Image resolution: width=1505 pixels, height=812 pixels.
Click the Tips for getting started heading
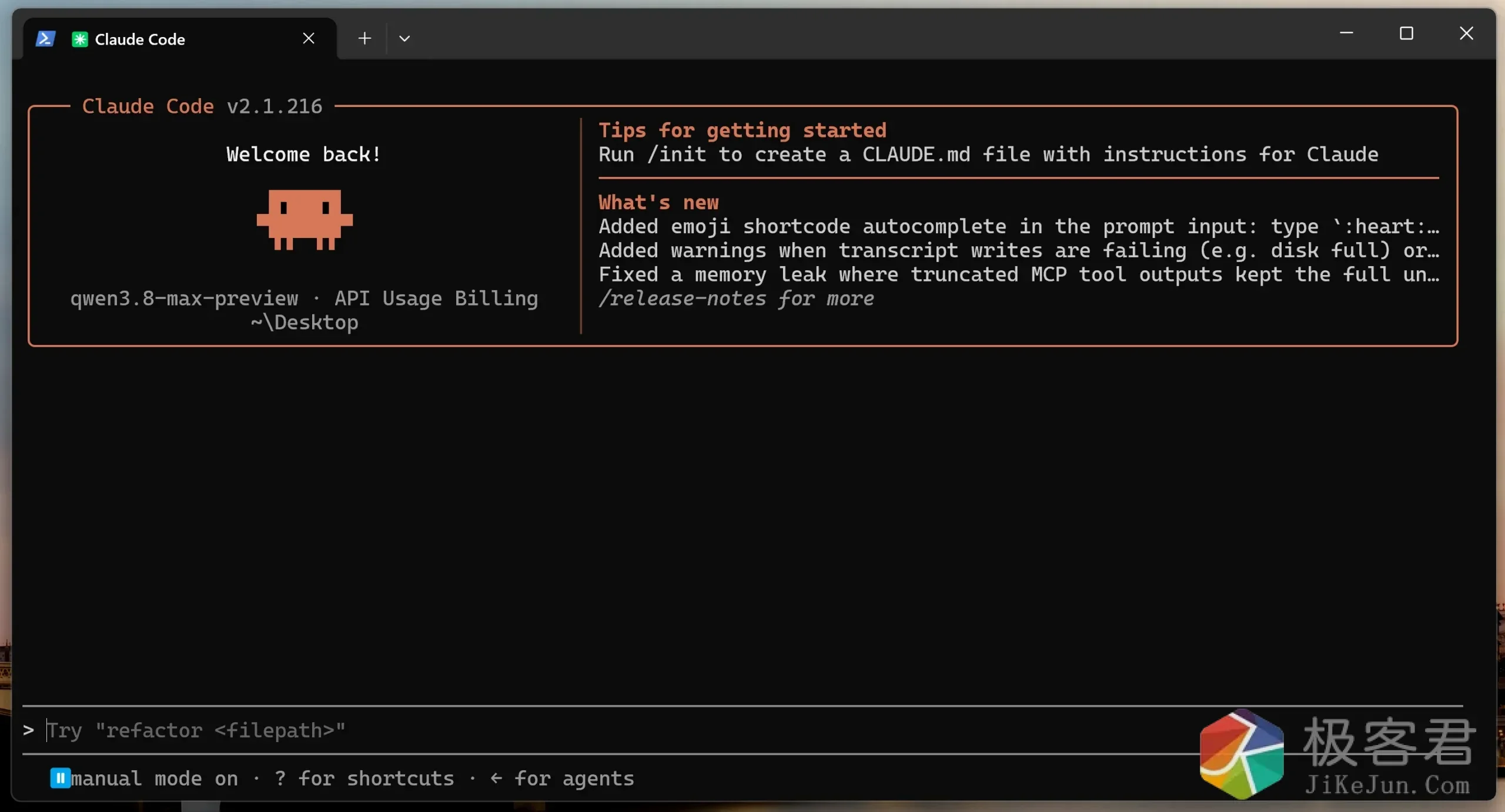[743, 130]
